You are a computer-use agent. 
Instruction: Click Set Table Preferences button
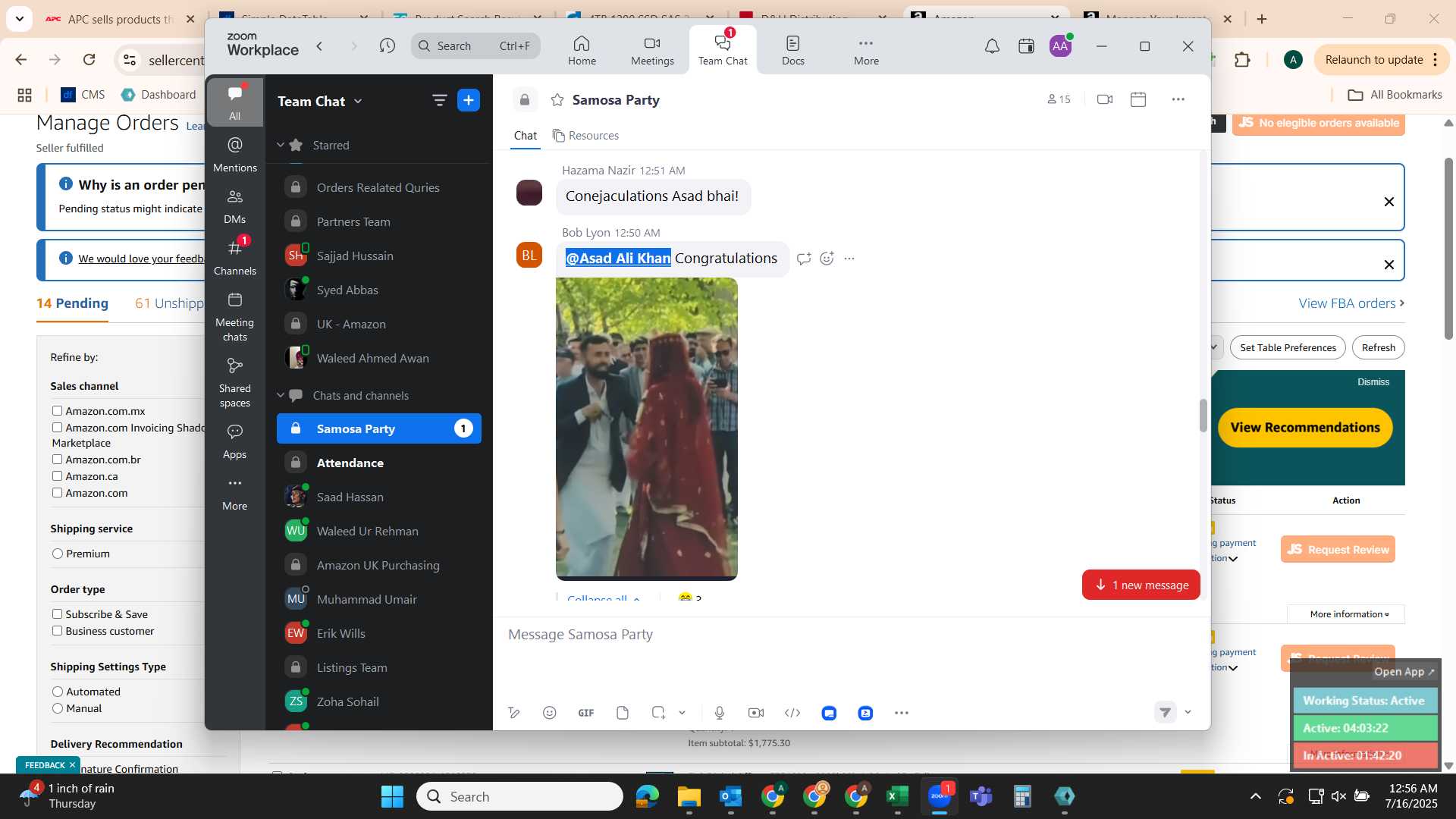pos(1288,347)
